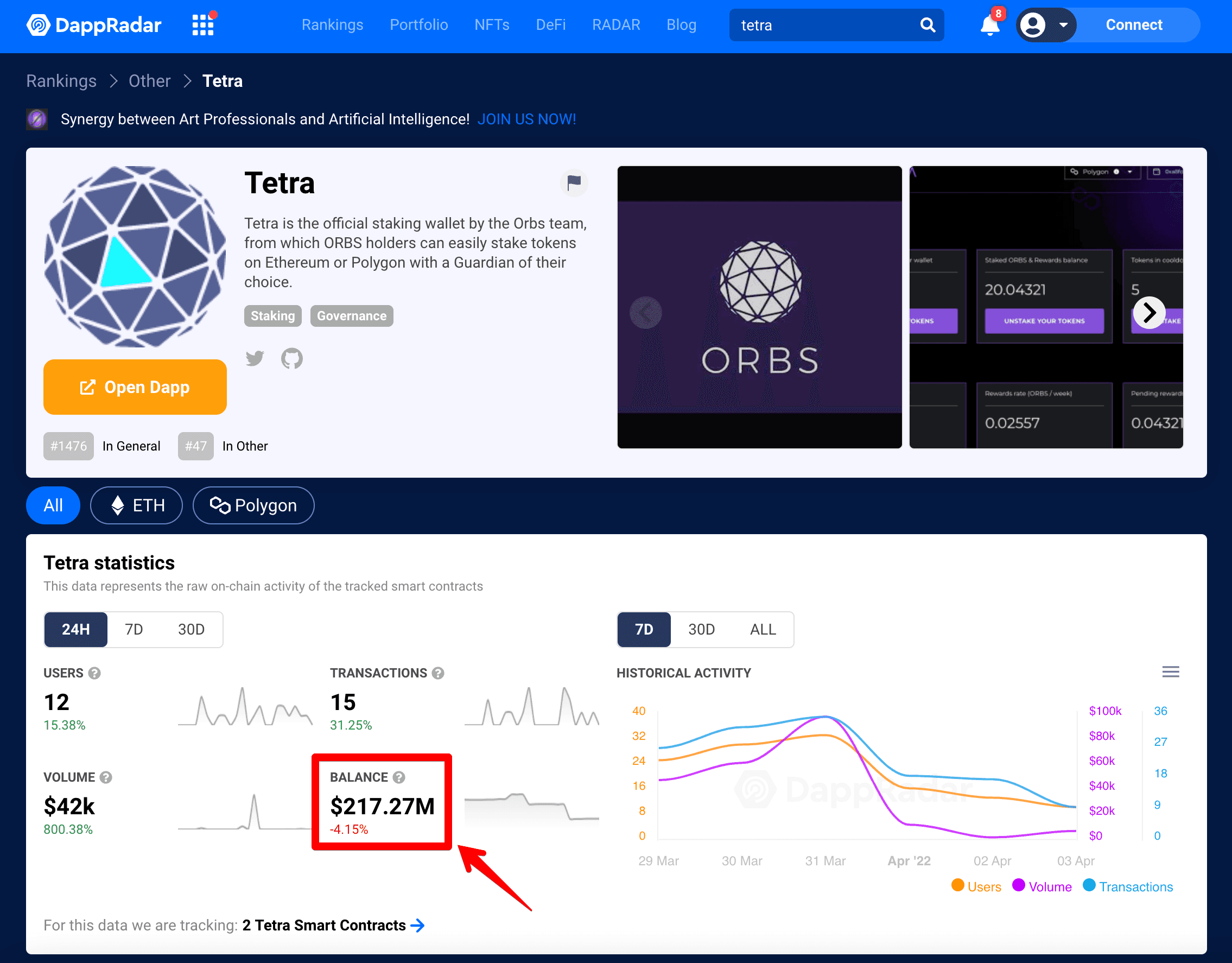The height and width of the screenshot is (963, 1232).
Task: Open the Twitter bird icon
Action: pyautogui.click(x=255, y=358)
